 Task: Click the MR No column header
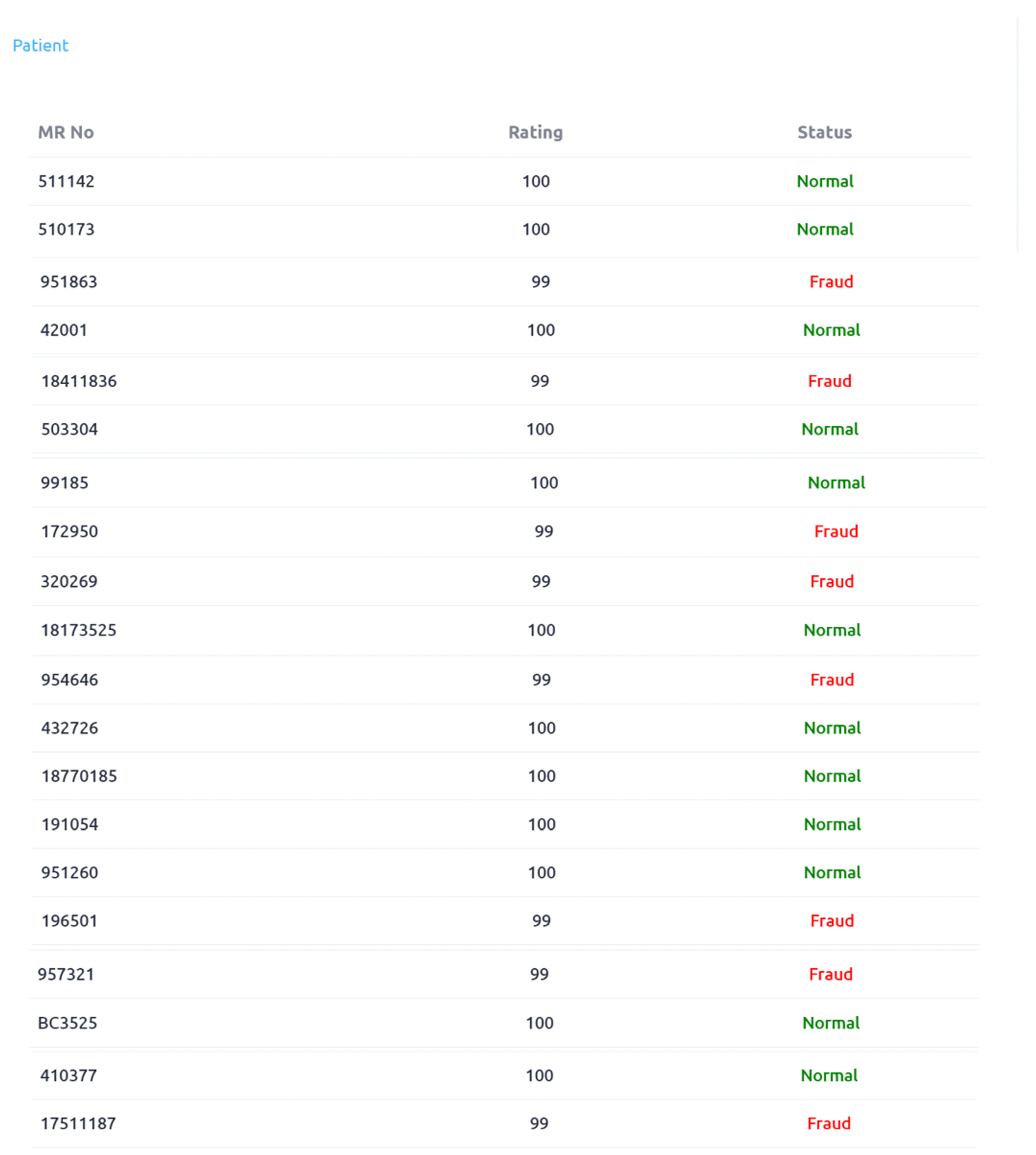[x=66, y=133]
